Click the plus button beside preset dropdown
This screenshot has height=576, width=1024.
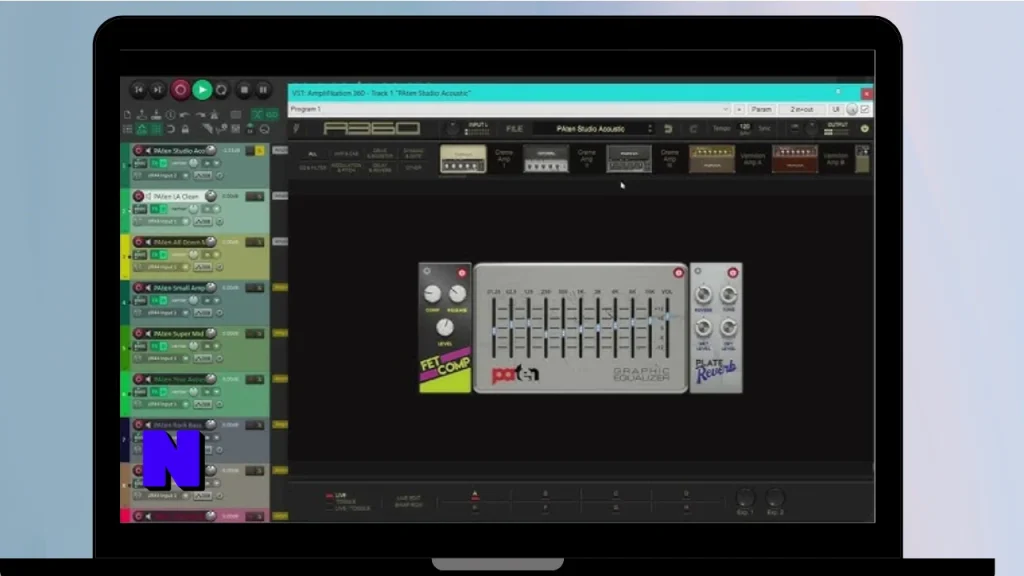click(739, 110)
